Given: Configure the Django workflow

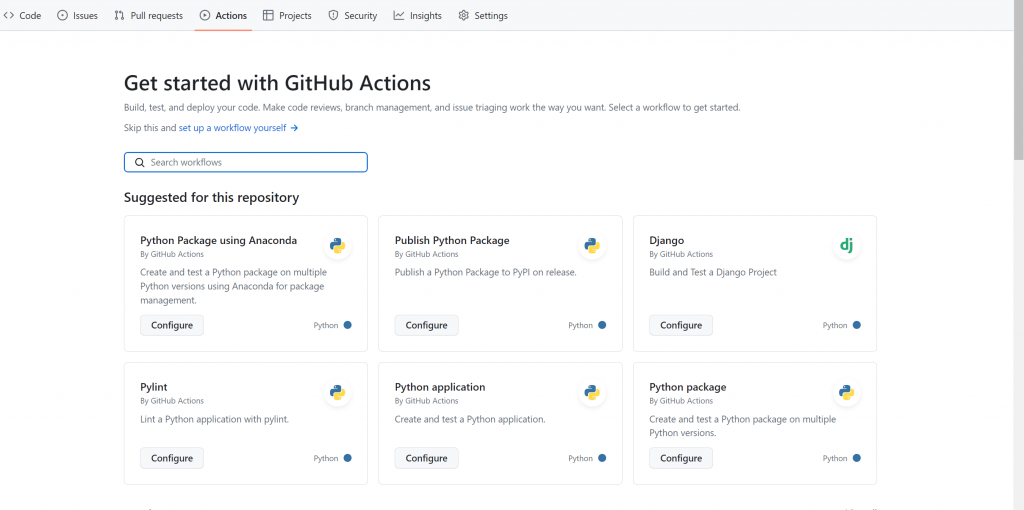Looking at the screenshot, I should (x=681, y=325).
